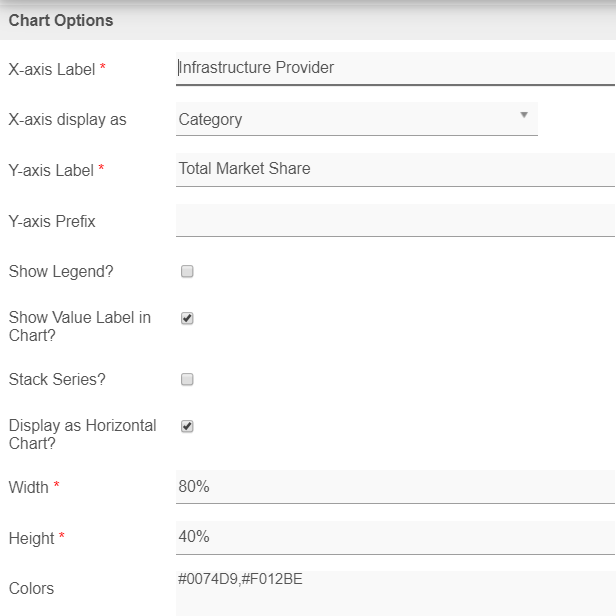Click the "Display as Horizontal Chart?" label
The image size is (616, 616).
pos(82,434)
